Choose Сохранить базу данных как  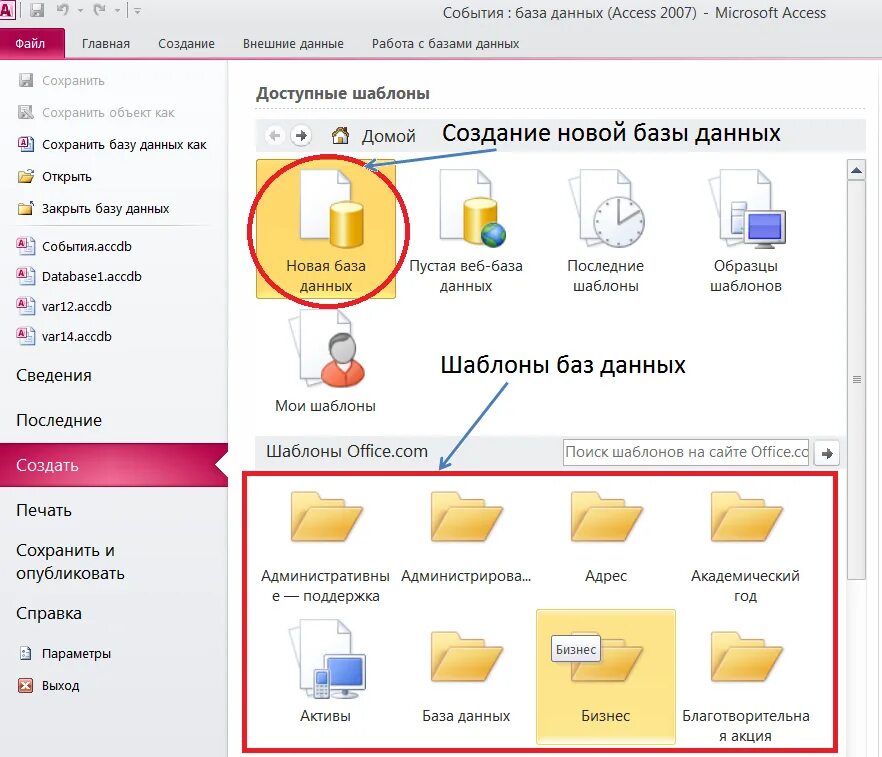[112, 145]
